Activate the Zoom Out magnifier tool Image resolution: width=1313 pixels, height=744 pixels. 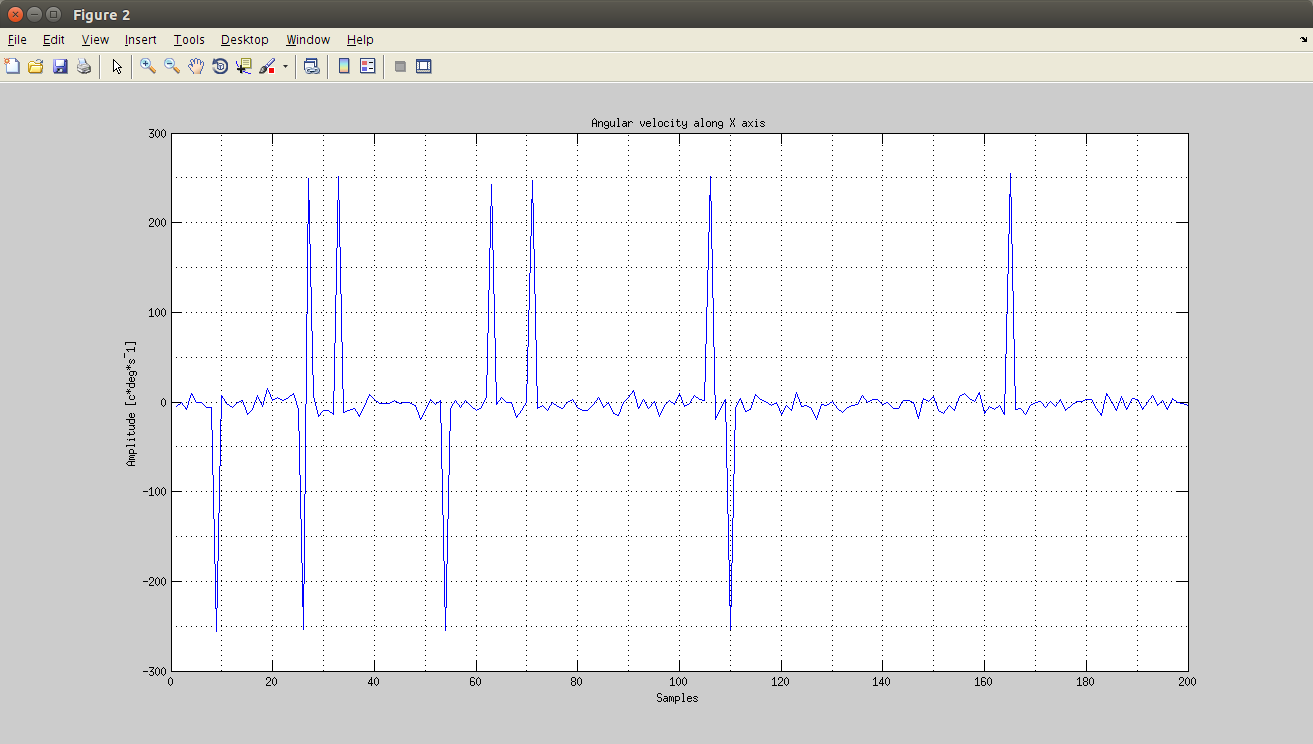172,67
